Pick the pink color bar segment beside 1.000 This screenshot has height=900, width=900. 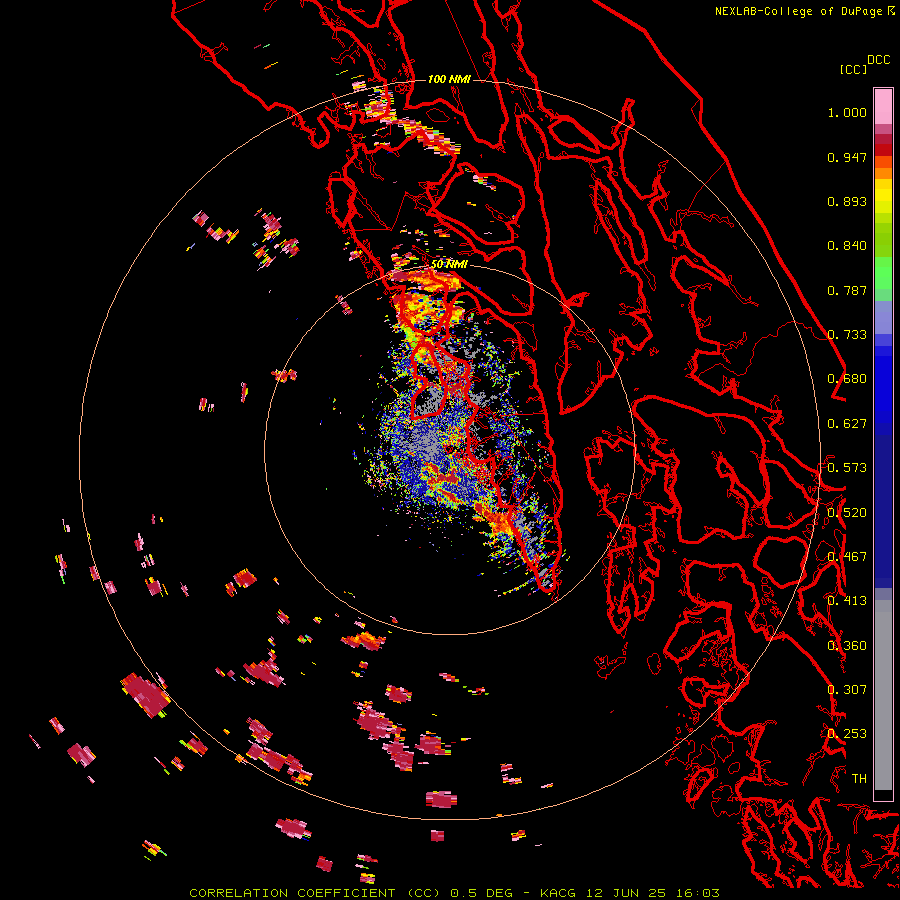click(x=883, y=107)
